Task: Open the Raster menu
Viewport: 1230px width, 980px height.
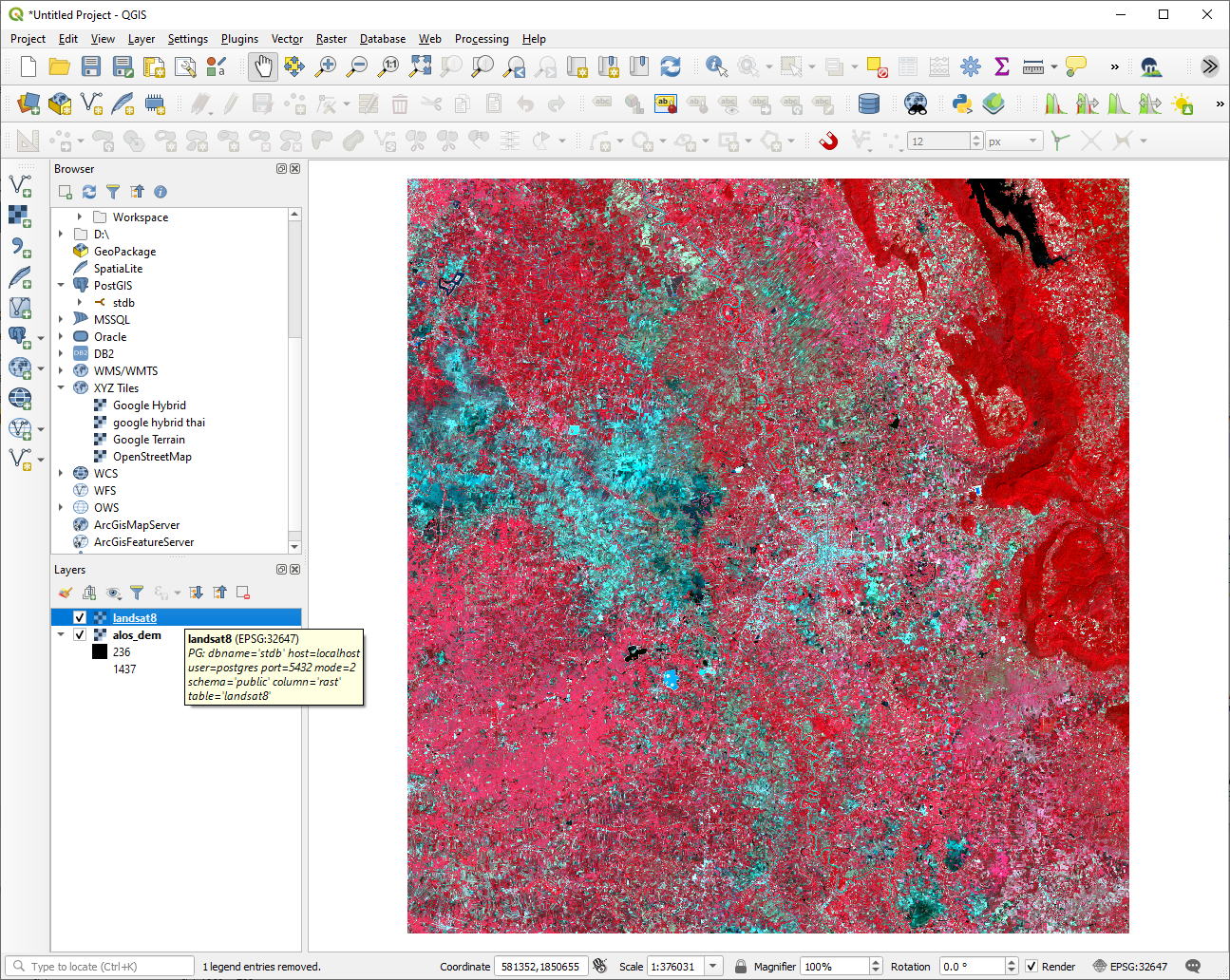Action: [x=331, y=39]
